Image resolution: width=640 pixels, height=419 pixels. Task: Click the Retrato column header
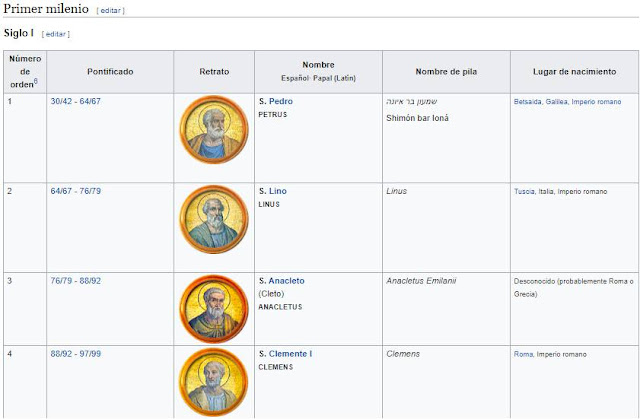coord(214,72)
